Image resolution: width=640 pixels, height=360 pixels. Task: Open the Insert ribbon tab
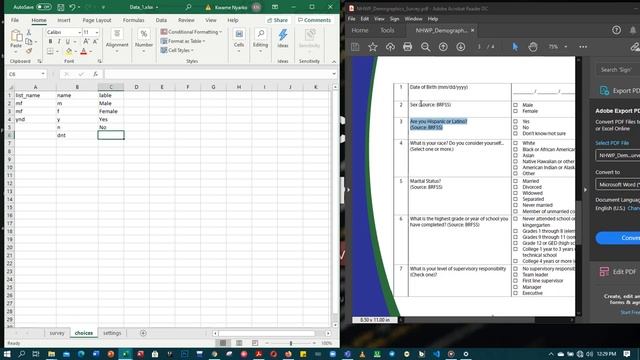pyautogui.click(x=64, y=20)
